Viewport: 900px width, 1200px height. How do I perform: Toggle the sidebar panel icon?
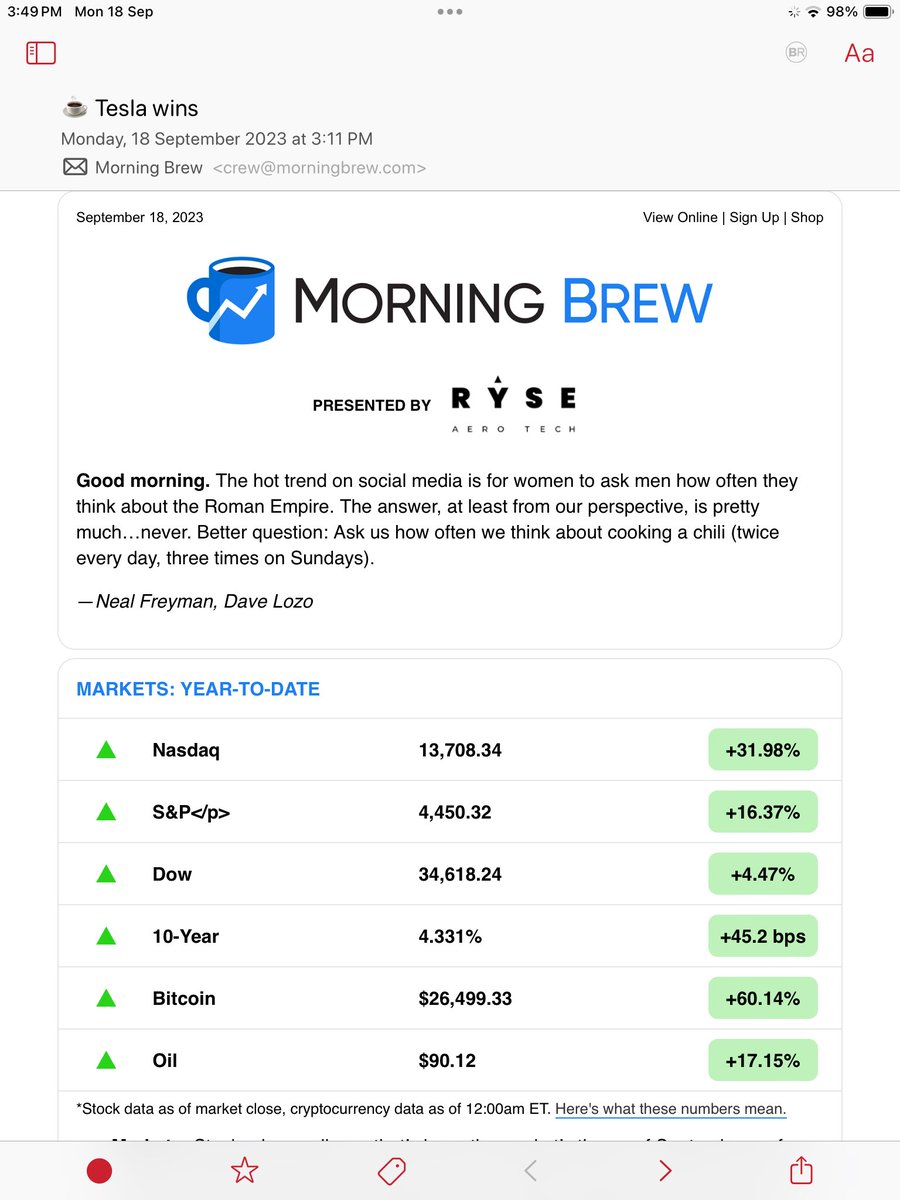(x=41, y=53)
